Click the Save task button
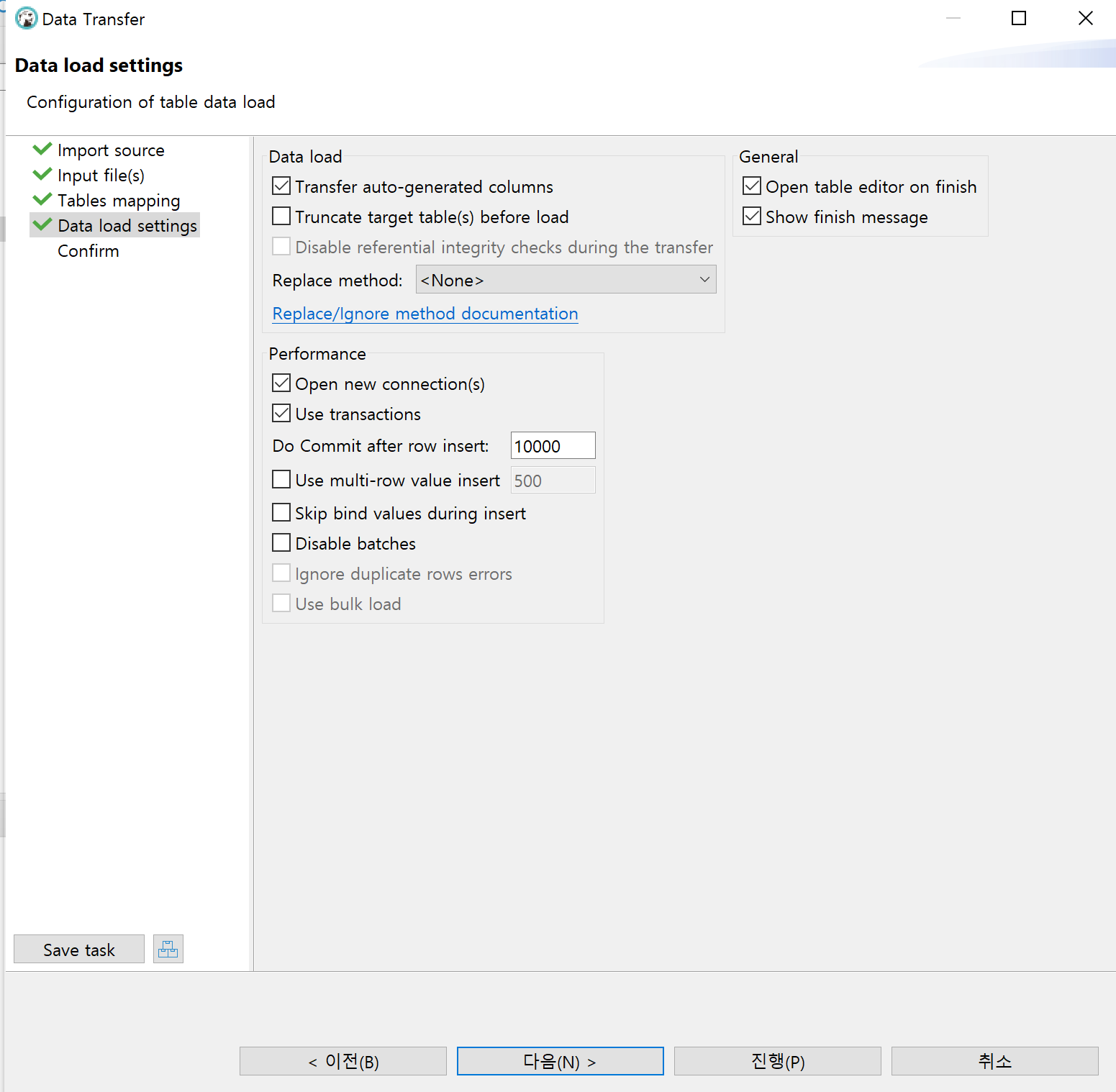The image size is (1116, 1092). coord(79,949)
